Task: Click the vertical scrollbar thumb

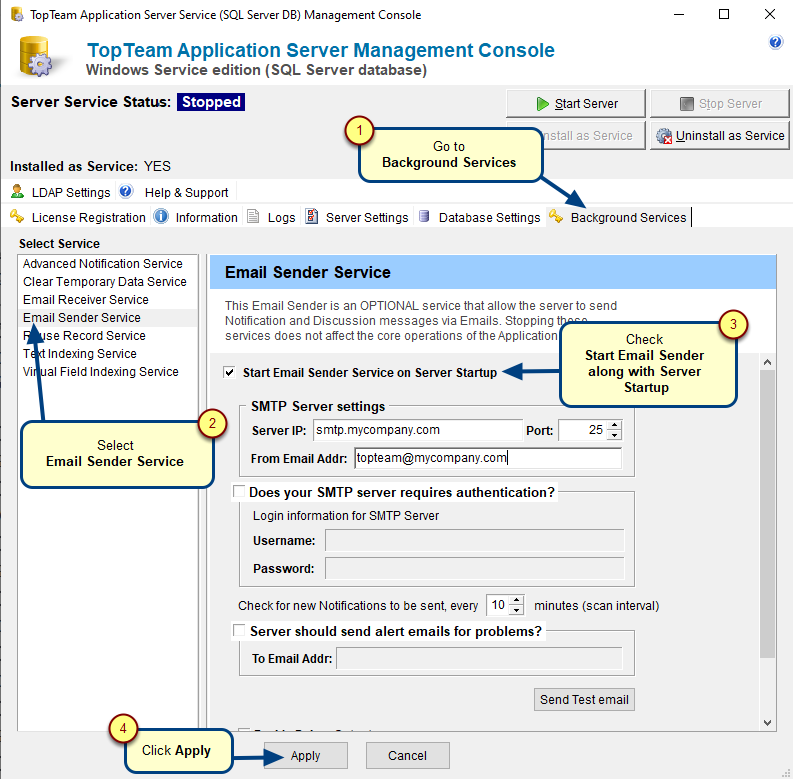Action: [x=767, y=513]
